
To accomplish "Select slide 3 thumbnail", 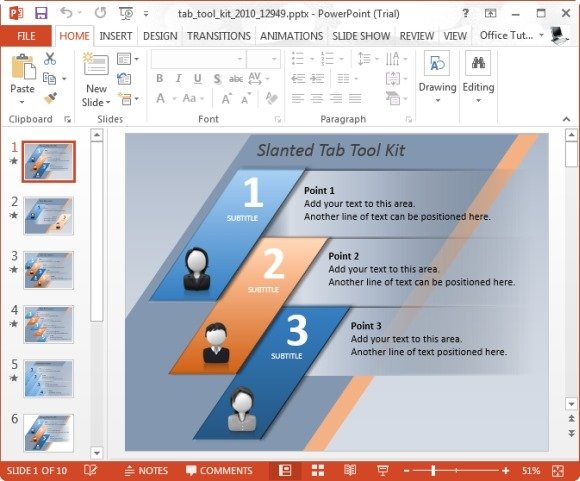I will pos(48,270).
